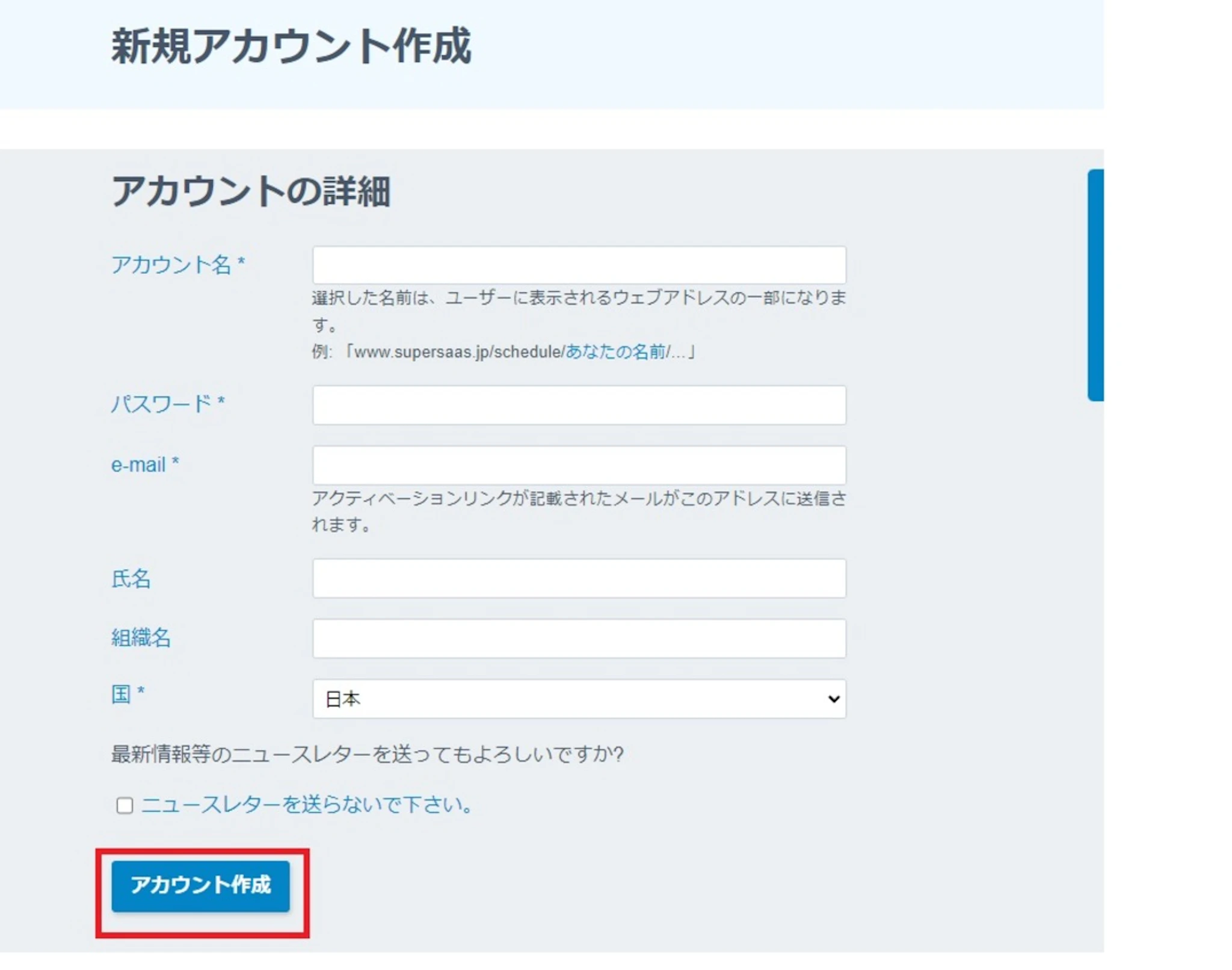This screenshot has height=970, width=1232.
Task: Click the 新規アカウント作成 page heading
Action: click(291, 46)
